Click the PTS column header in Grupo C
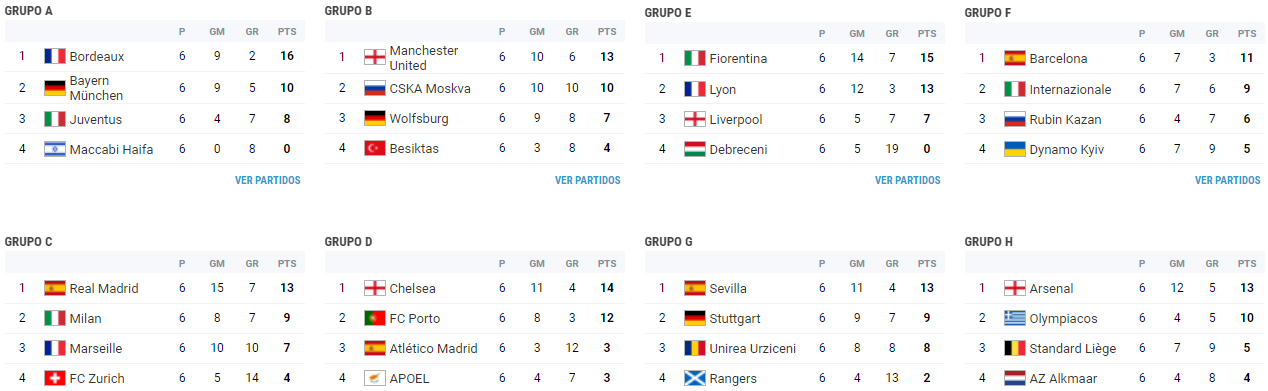 (x=287, y=264)
